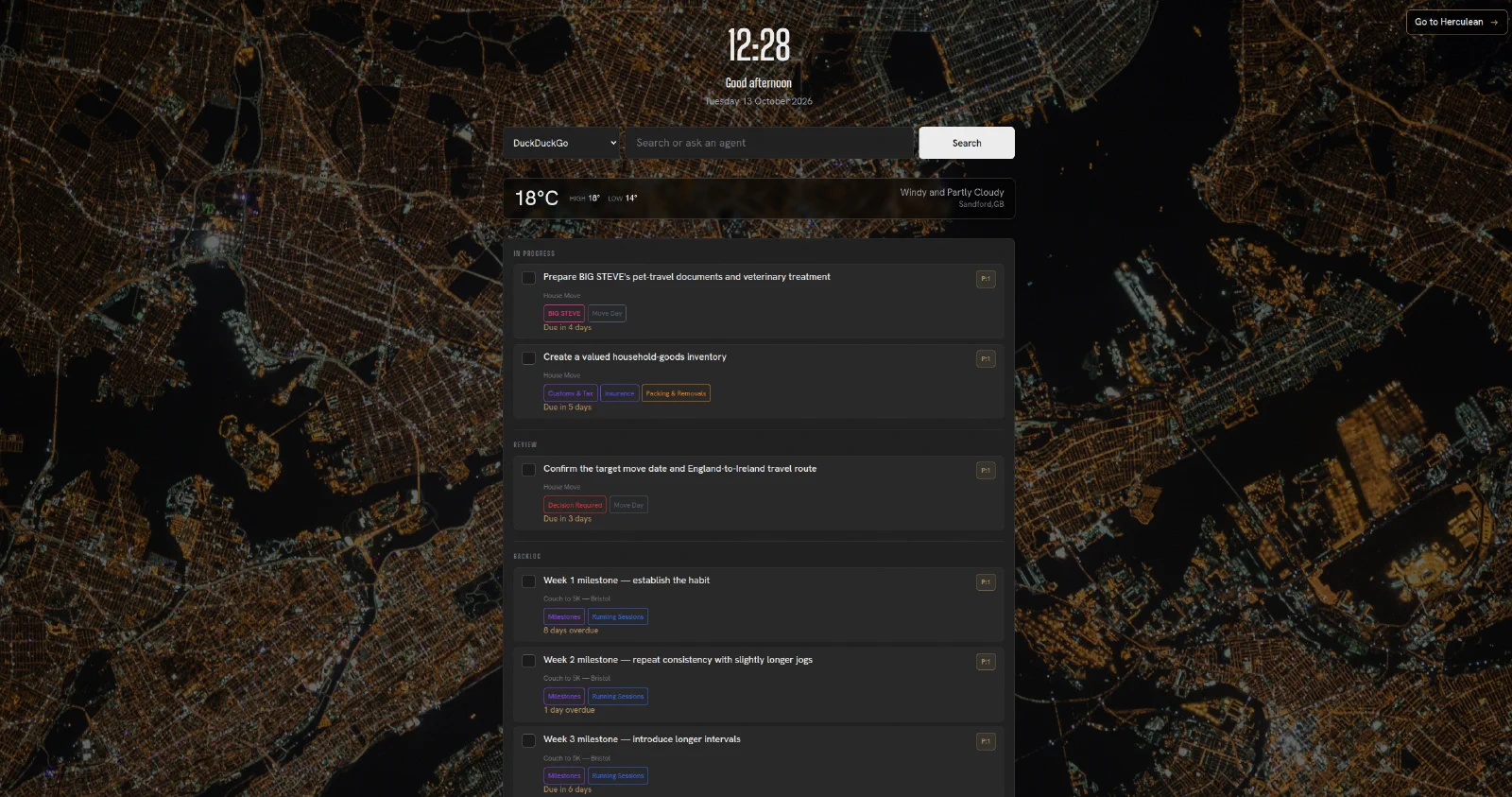The image size is (1512, 797).
Task: Click 'Couch to 5K — Bristol' under Week 1 milestone
Action: pos(576,598)
